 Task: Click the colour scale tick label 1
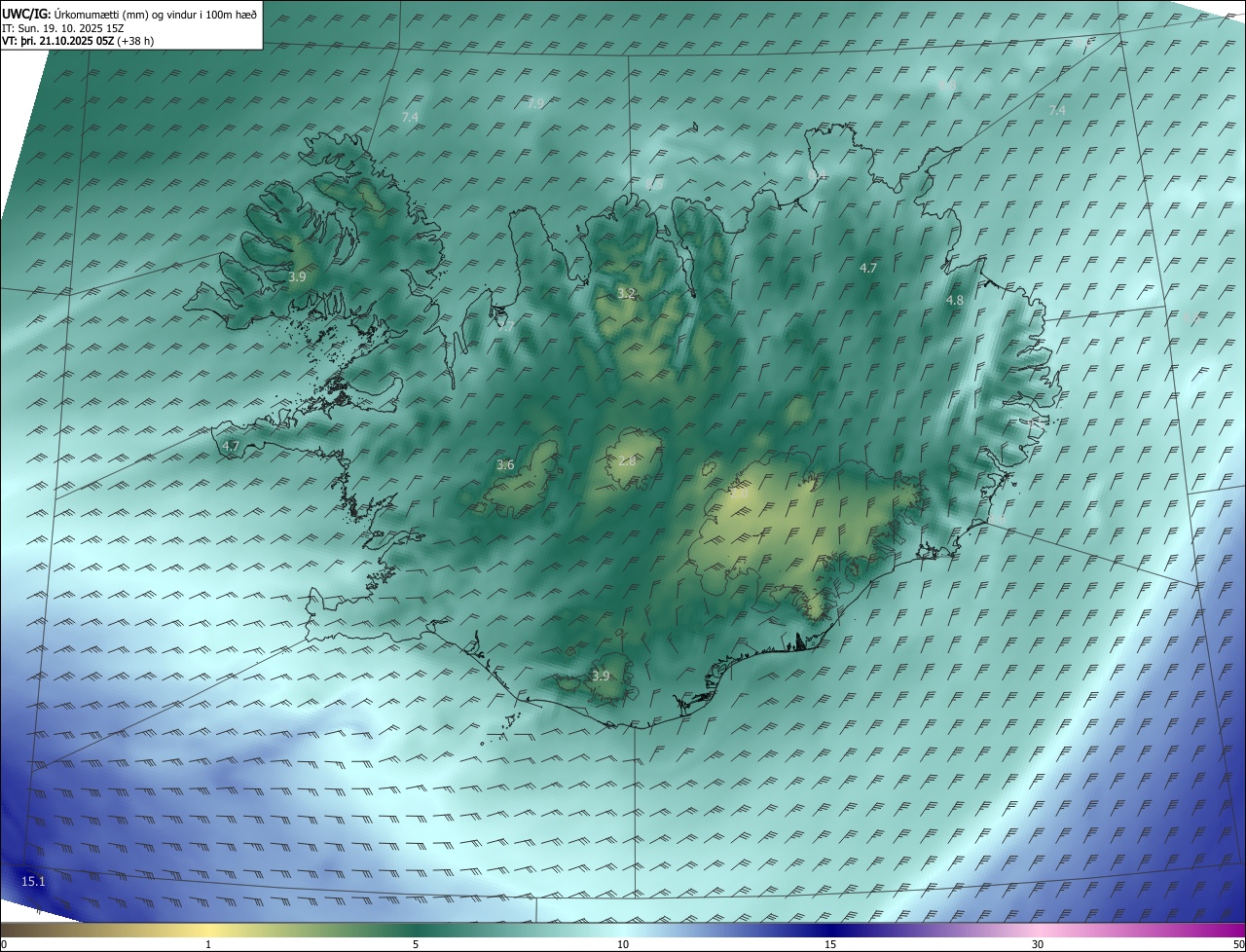[x=208, y=944]
